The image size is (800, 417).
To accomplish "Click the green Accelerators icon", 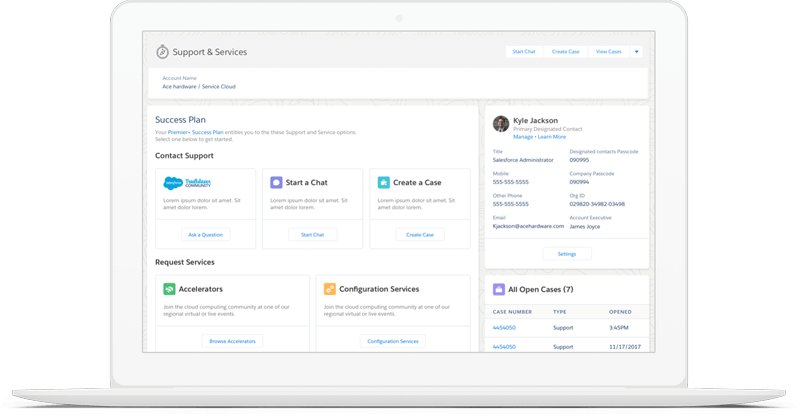I will (x=169, y=289).
